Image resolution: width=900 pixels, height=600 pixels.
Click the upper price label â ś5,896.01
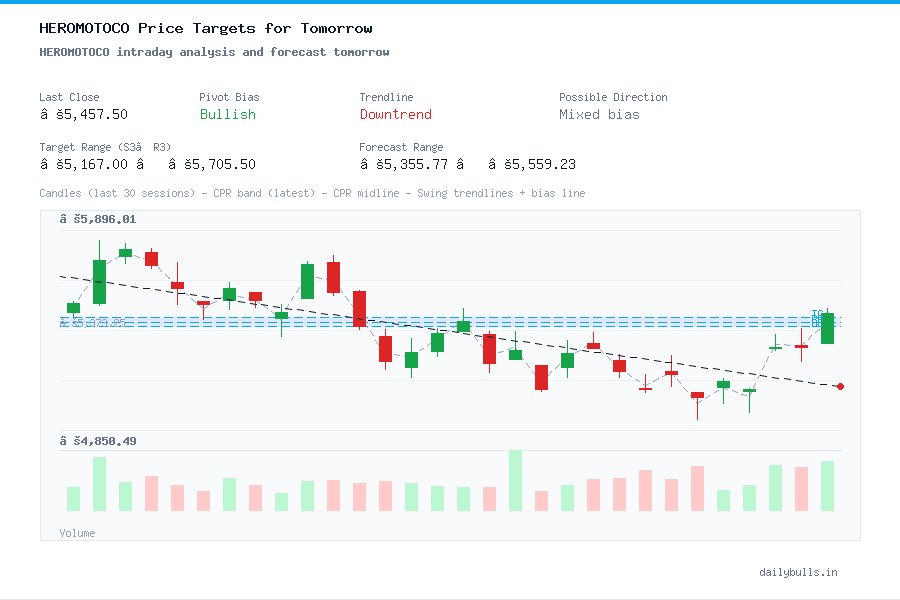click(x=98, y=219)
